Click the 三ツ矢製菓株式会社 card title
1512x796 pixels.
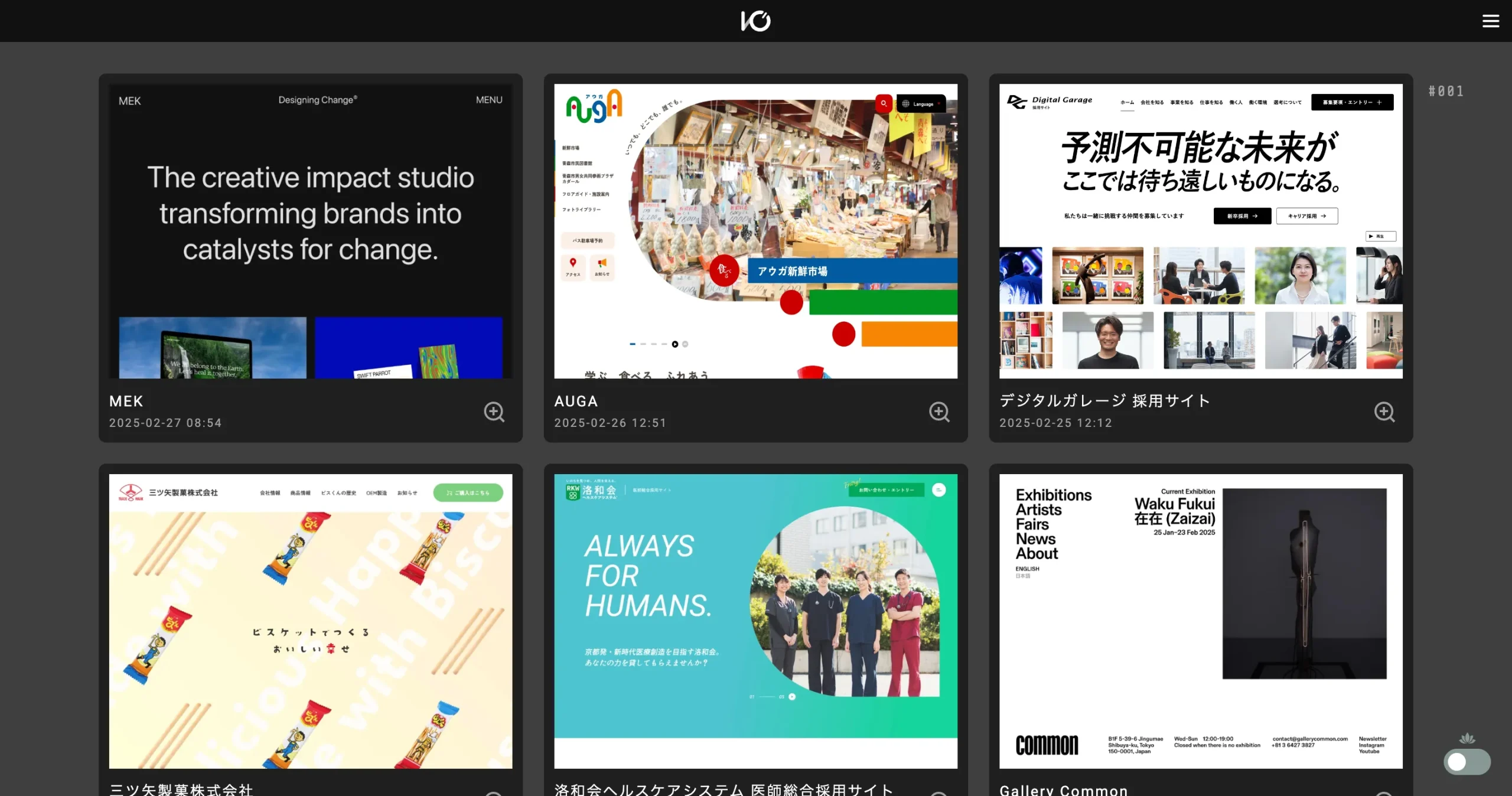pos(181,790)
